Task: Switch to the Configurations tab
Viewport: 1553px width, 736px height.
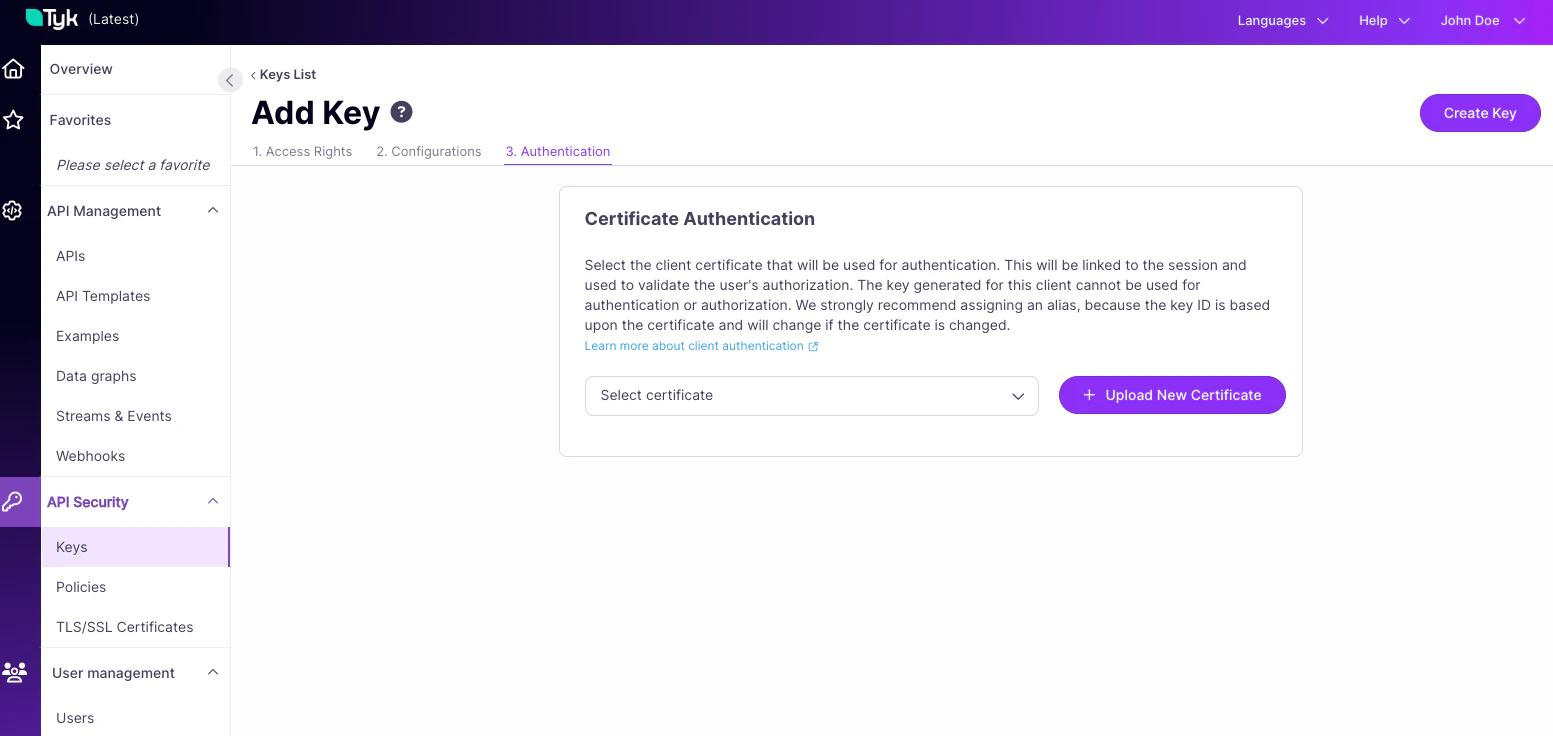Action: [x=428, y=151]
